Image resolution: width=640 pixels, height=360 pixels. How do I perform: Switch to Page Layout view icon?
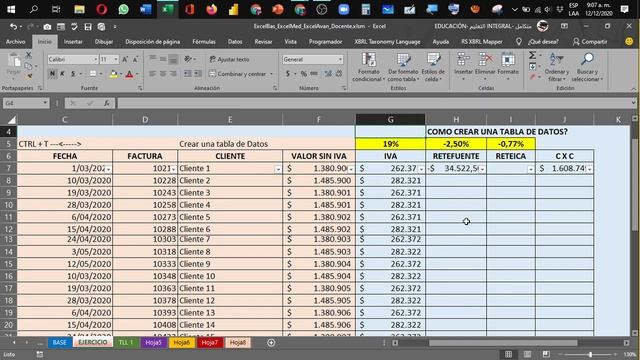click(527, 354)
